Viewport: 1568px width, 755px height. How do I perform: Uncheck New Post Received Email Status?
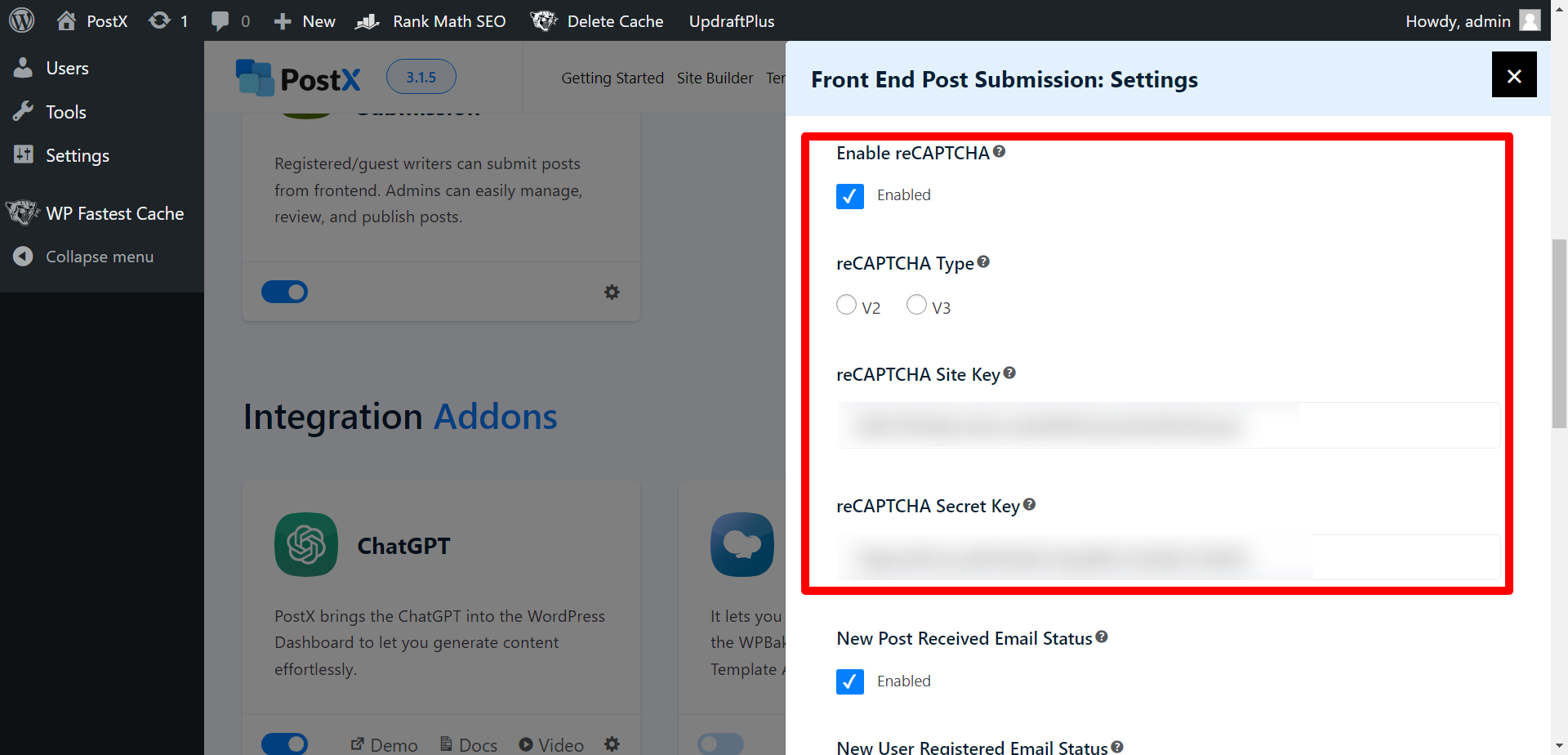tap(849, 681)
